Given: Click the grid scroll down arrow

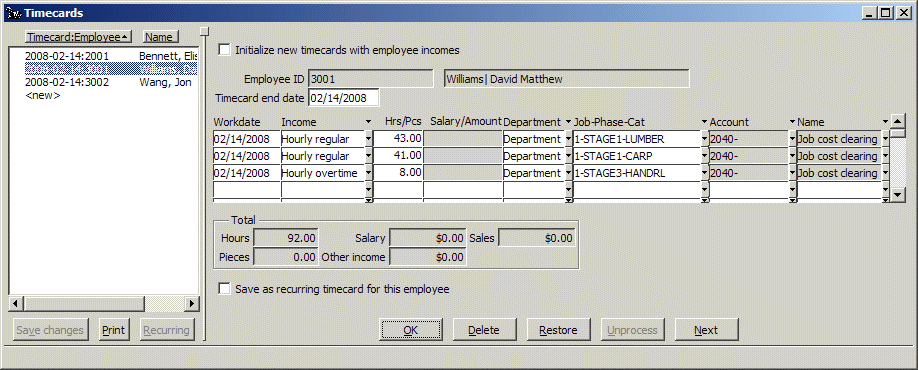Looking at the screenshot, I should pyautogui.click(x=898, y=194).
